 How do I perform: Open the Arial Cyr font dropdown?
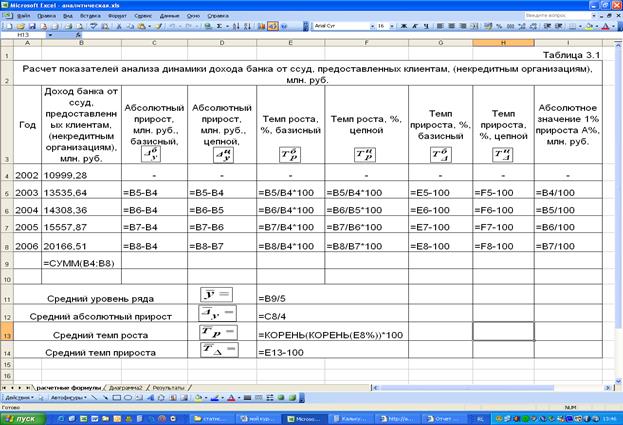(372, 26)
